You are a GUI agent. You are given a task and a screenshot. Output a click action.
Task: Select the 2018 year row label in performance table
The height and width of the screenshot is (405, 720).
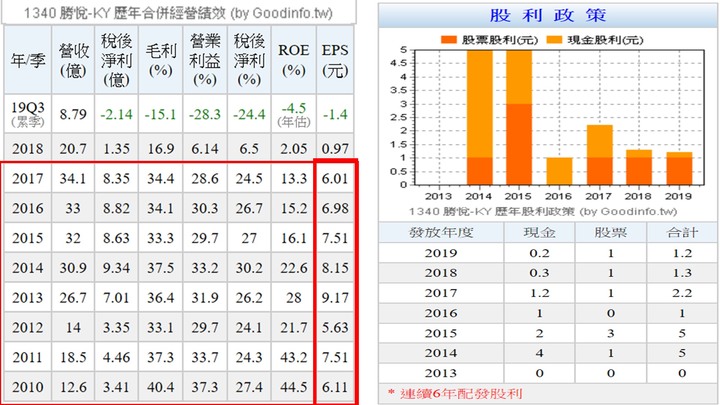coord(28,148)
